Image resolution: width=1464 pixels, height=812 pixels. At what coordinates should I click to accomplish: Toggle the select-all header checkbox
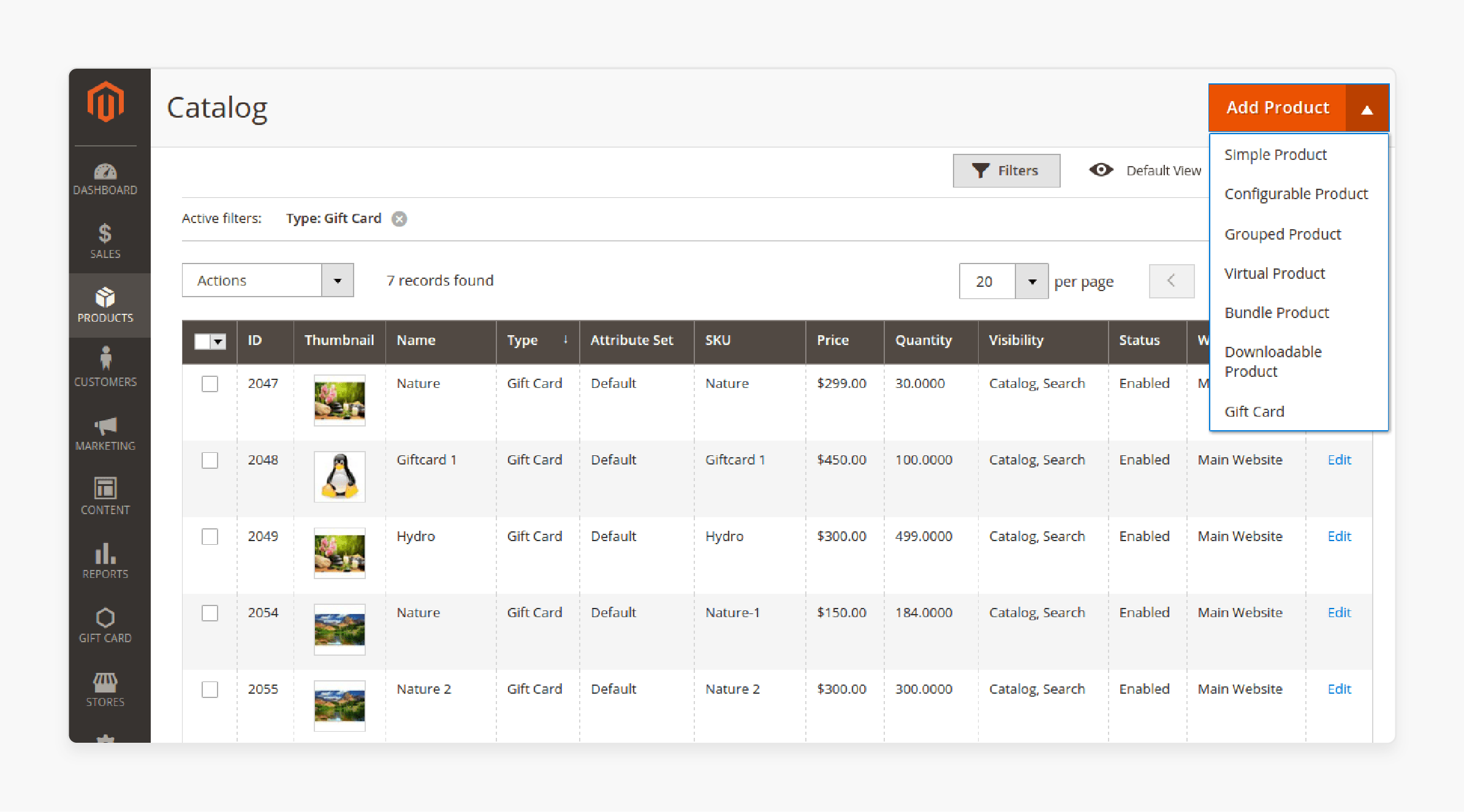[x=202, y=341]
